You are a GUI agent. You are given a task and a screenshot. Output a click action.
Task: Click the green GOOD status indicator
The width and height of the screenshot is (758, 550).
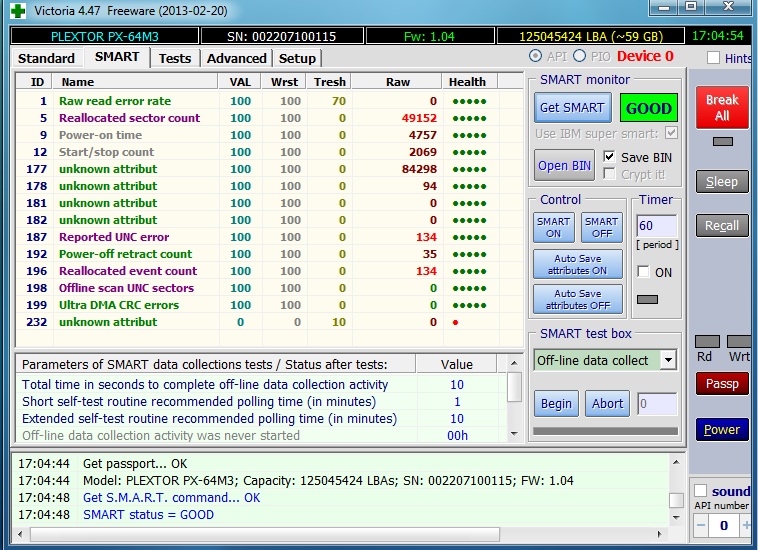[648, 108]
